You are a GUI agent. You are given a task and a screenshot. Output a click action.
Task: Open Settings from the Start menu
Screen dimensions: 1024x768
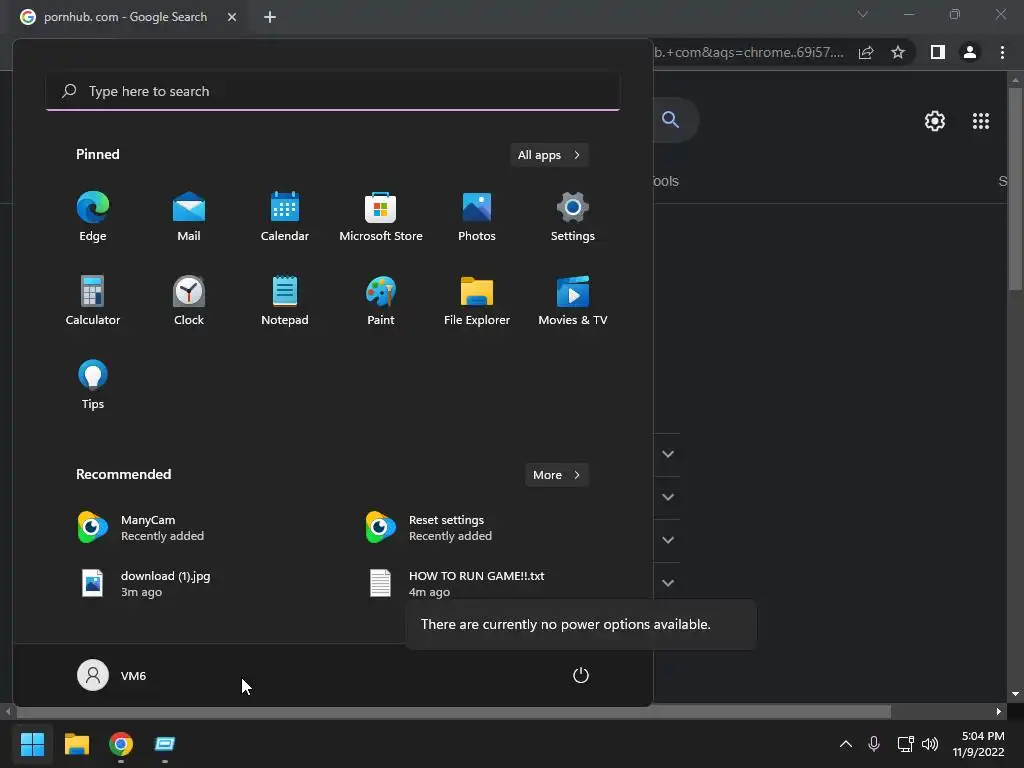(x=573, y=217)
